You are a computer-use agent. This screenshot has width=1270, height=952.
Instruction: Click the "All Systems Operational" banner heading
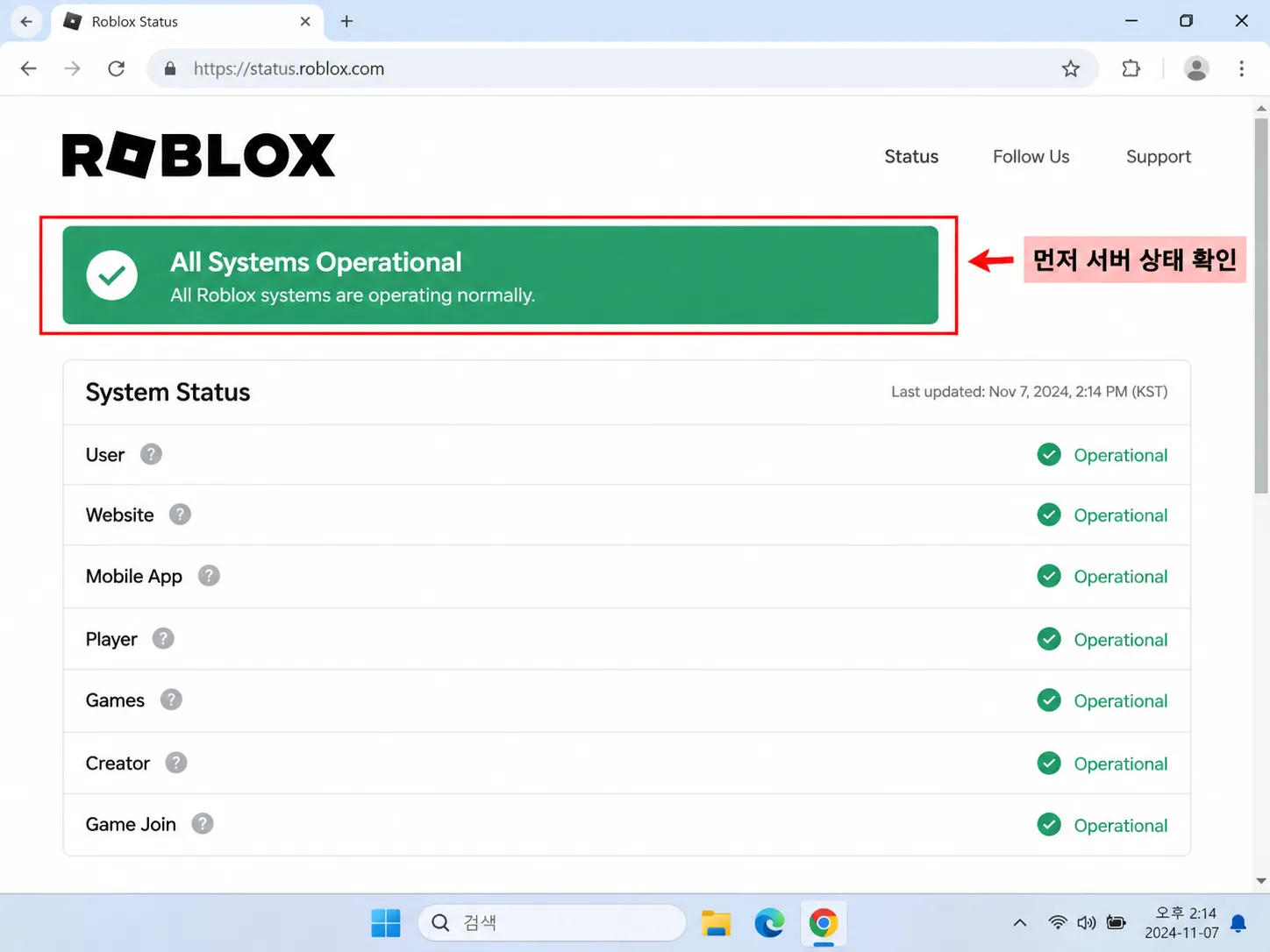(x=316, y=262)
